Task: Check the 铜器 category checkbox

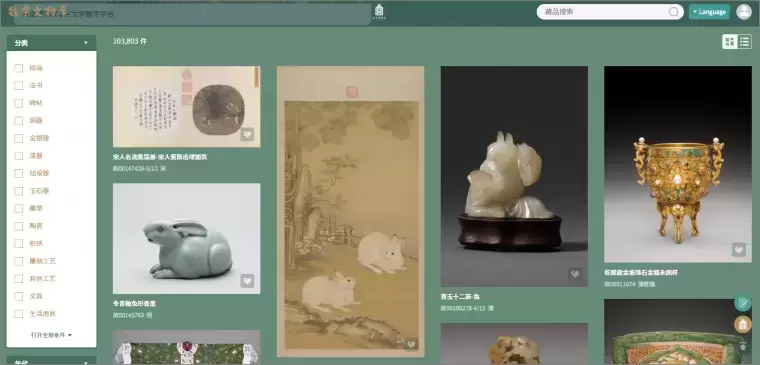Action: (18, 121)
